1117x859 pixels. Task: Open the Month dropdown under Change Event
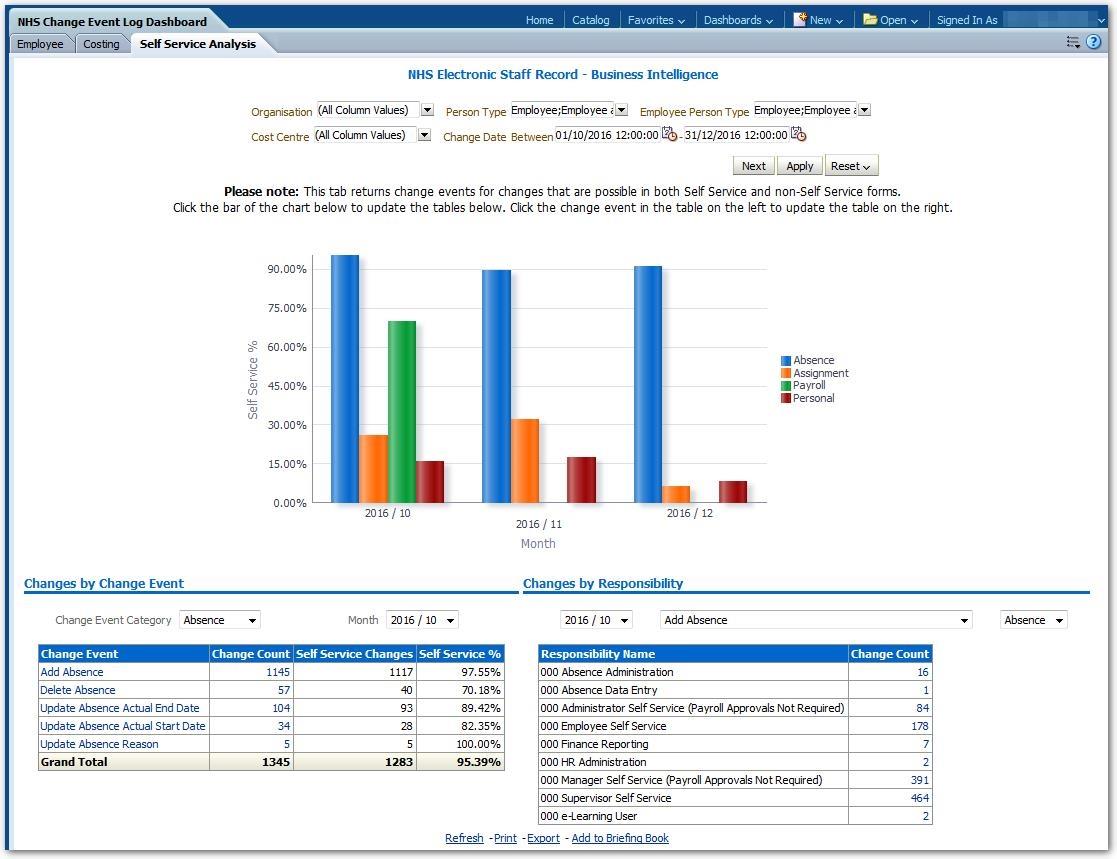click(422, 620)
